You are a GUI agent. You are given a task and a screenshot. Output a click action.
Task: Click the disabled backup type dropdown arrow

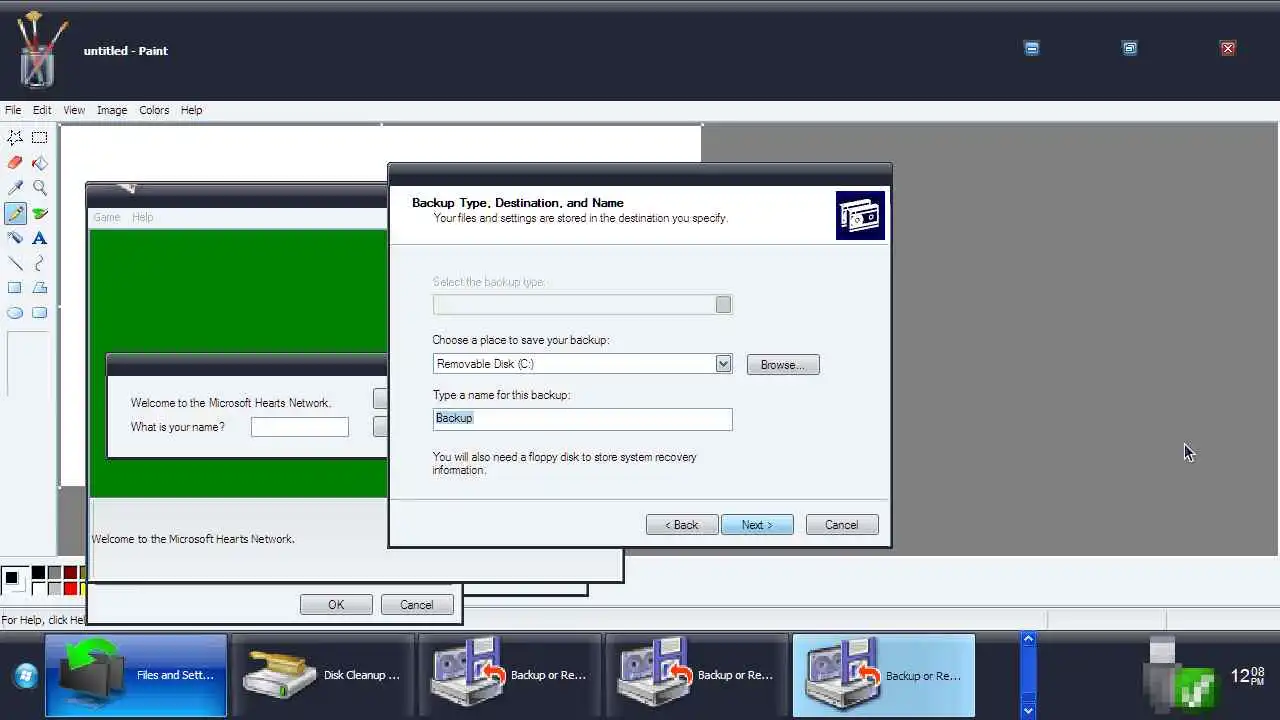coord(723,304)
